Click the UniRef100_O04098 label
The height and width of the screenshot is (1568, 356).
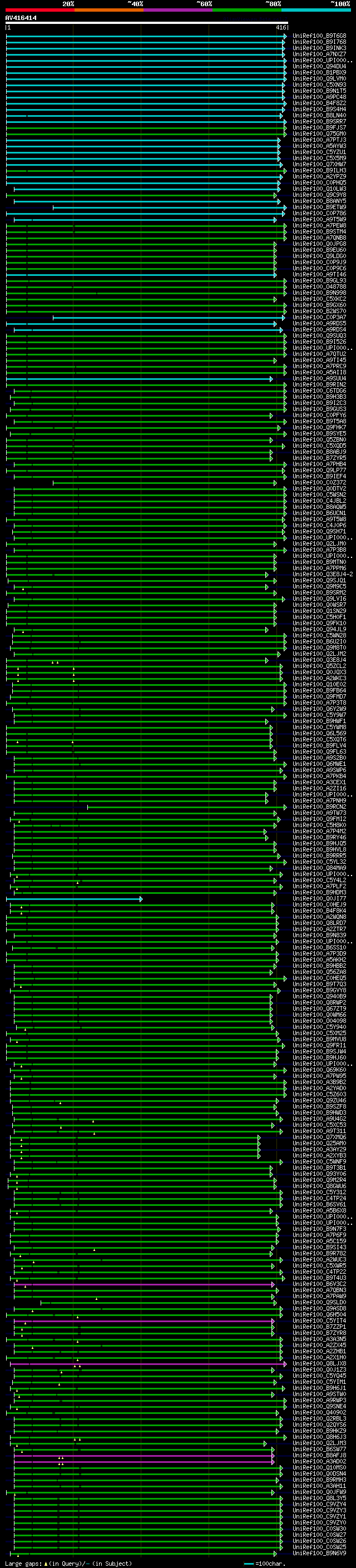tap(319, 1021)
